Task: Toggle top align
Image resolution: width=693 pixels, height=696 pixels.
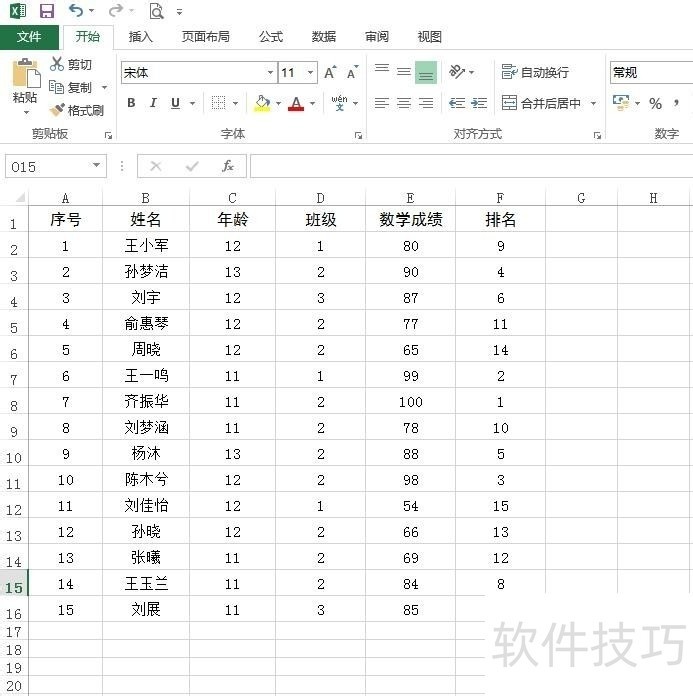Action: point(382,71)
